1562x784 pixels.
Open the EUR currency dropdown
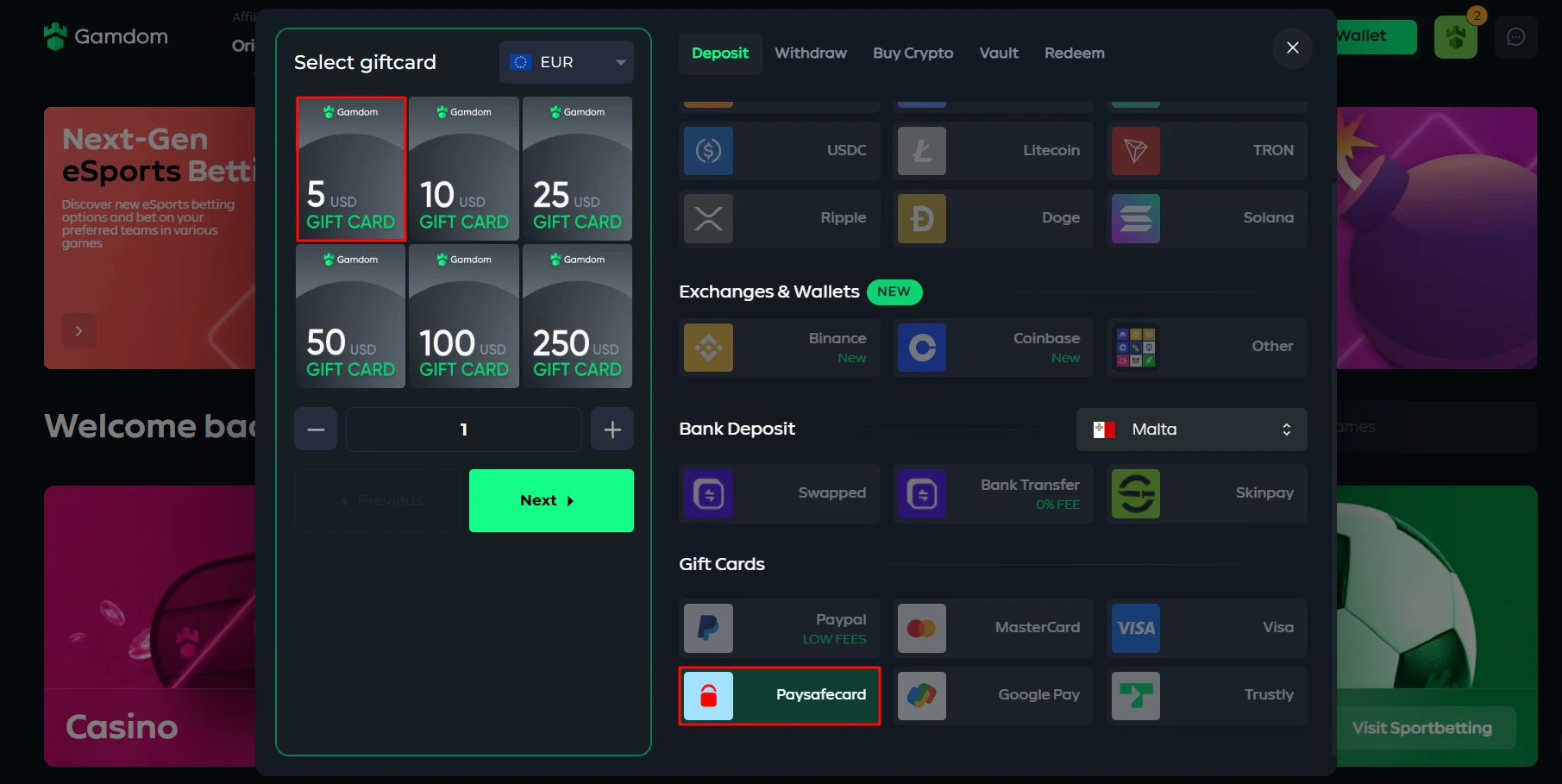(567, 62)
